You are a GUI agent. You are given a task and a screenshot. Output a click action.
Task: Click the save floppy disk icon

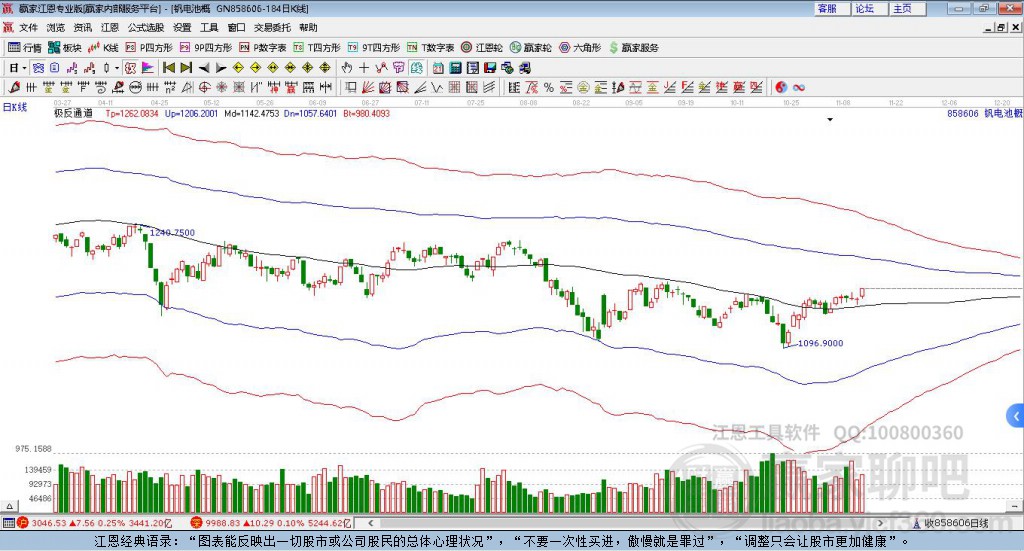(490, 68)
